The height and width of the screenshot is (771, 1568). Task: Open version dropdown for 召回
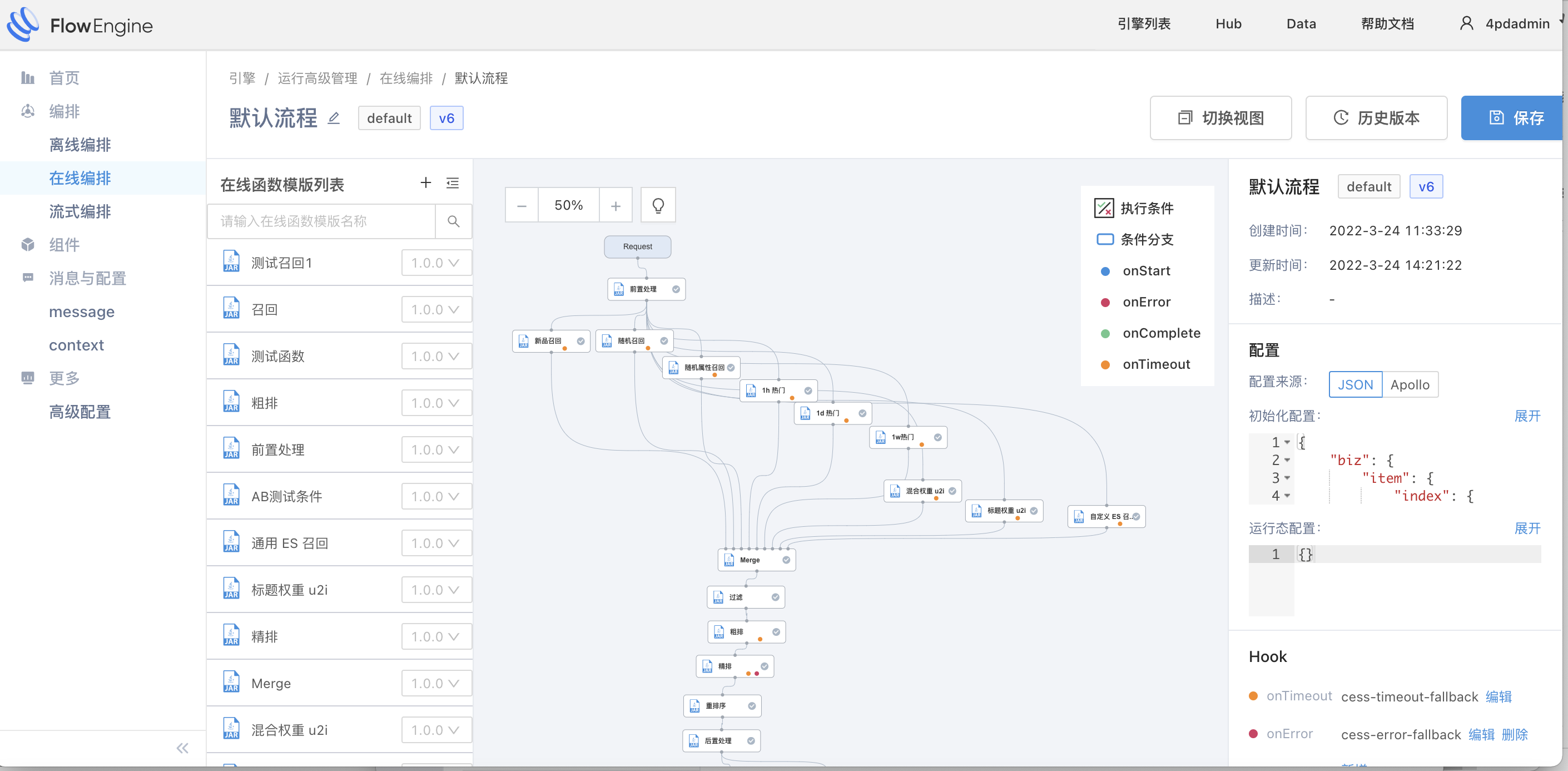click(x=436, y=309)
